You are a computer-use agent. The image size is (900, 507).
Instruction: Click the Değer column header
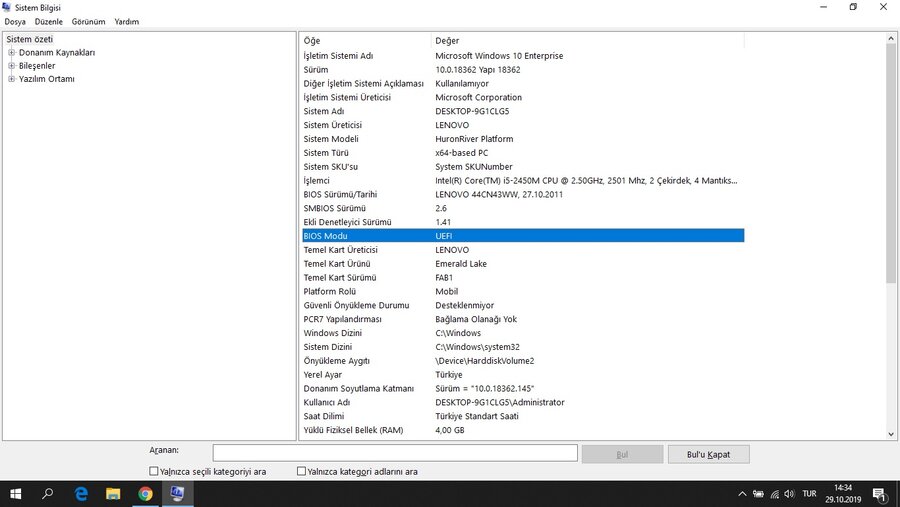pyautogui.click(x=588, y=40)
